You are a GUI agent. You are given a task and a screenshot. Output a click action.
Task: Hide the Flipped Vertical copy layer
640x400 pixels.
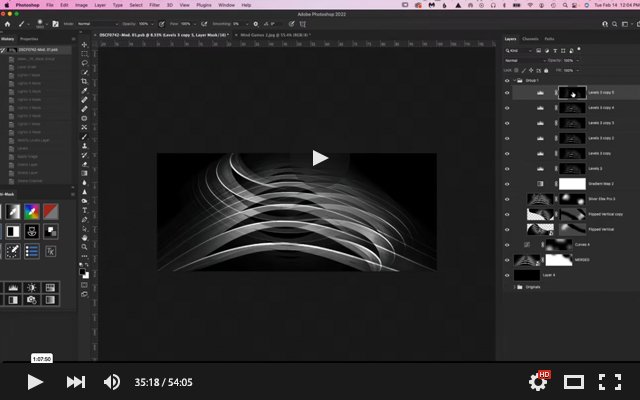pyautogui.click(x=507, y=214)
